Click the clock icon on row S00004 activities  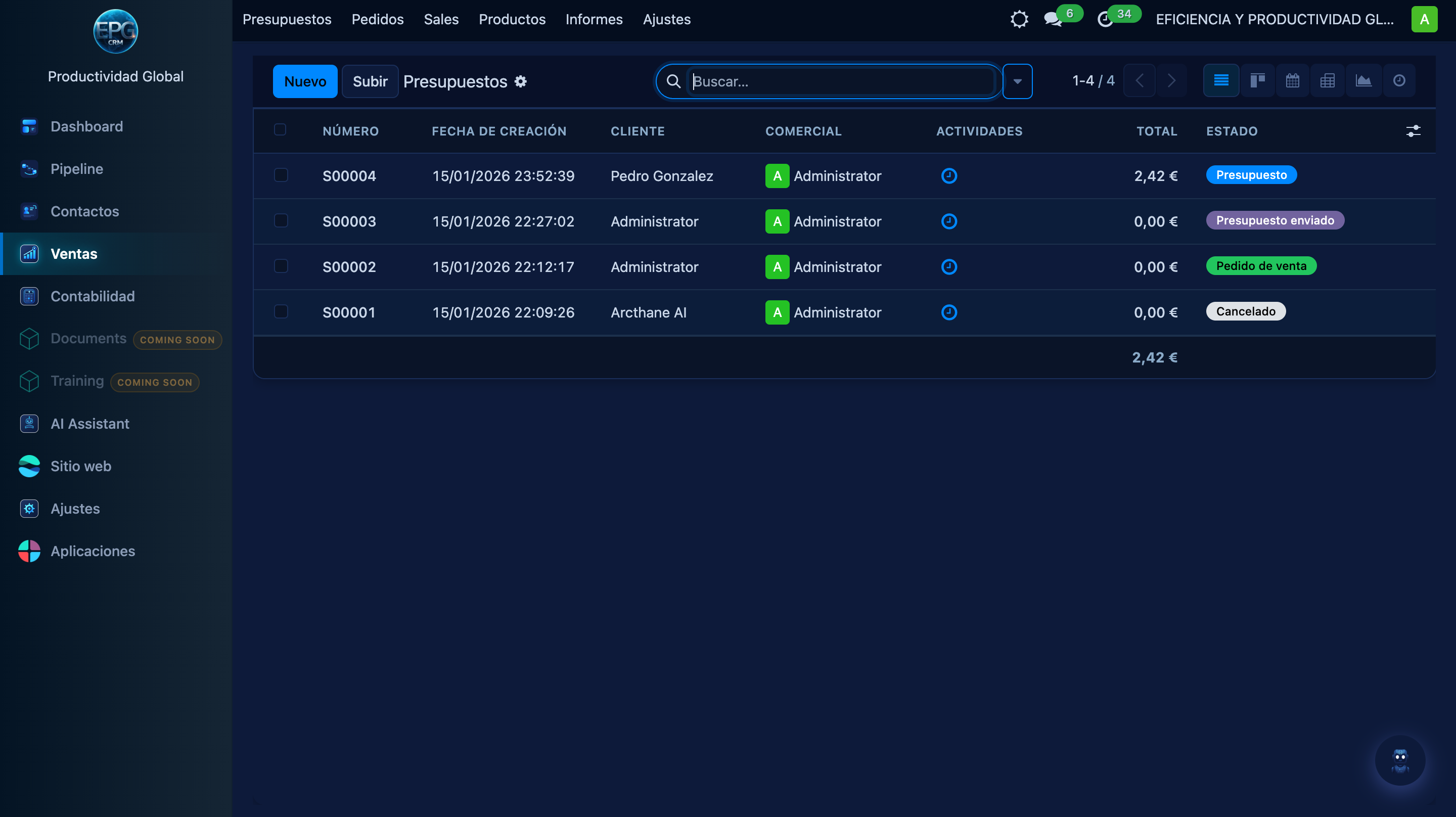[948, 176]
